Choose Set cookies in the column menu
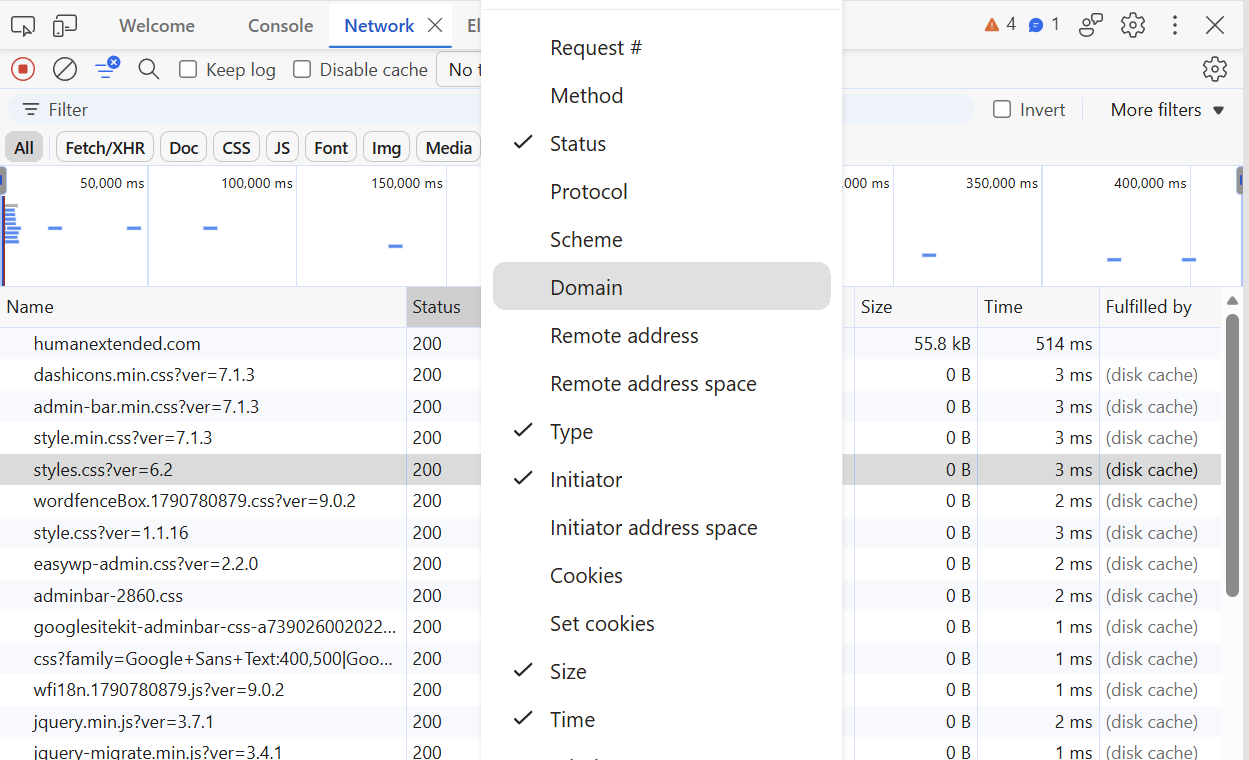This screenshot has height=760, width=1249. [662, 623]
